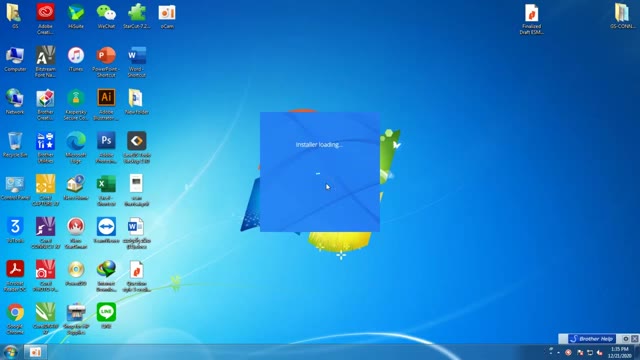Open the Word shortcut icon
Viewport: 640px width, 360px height.
click(137, 61)
